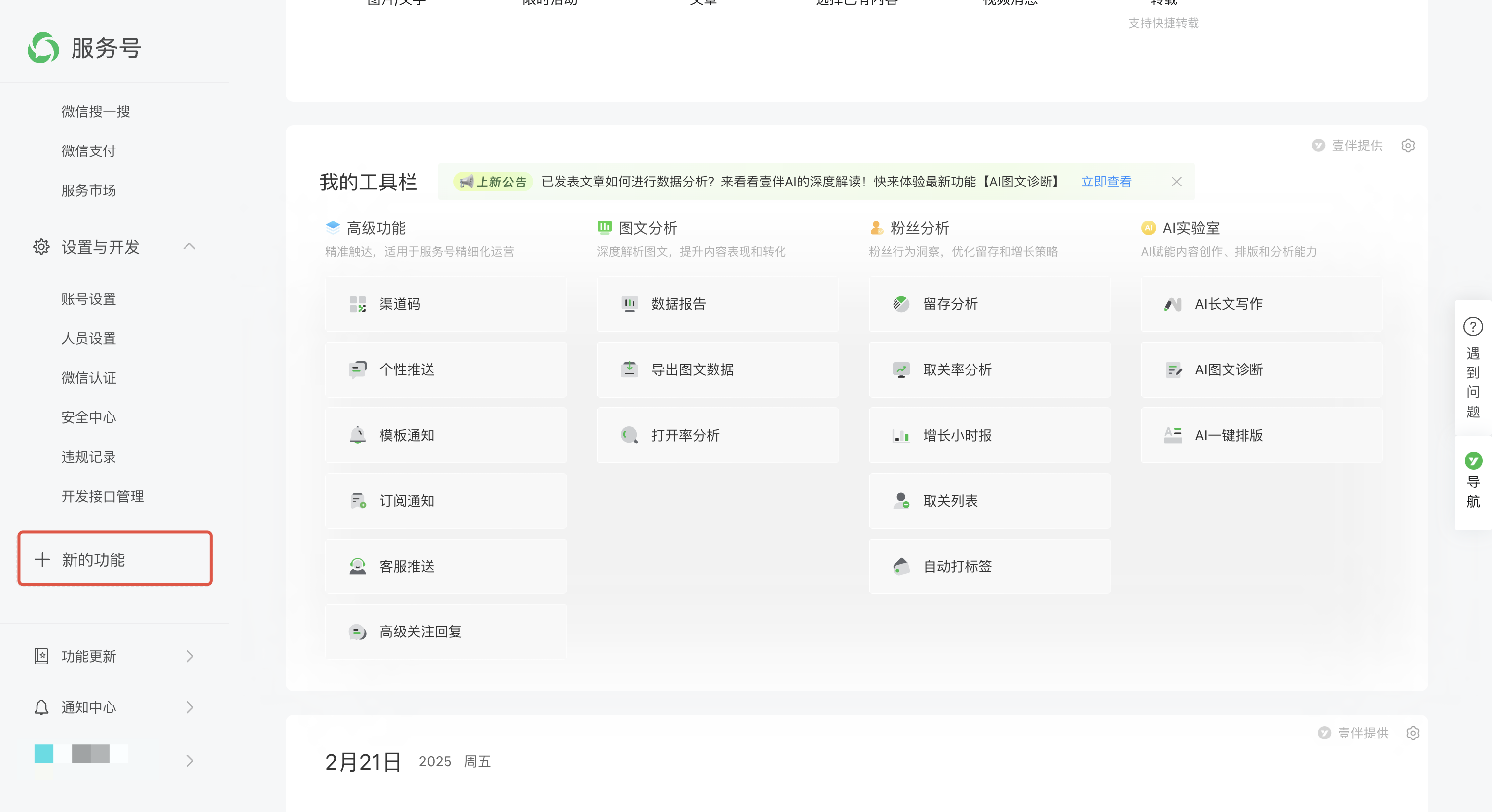Click the toolbar settings gear near 壹伴提供
The height and width of the screenshot is (812, 1492).
pyautogui.click(x=1408, y=146)
